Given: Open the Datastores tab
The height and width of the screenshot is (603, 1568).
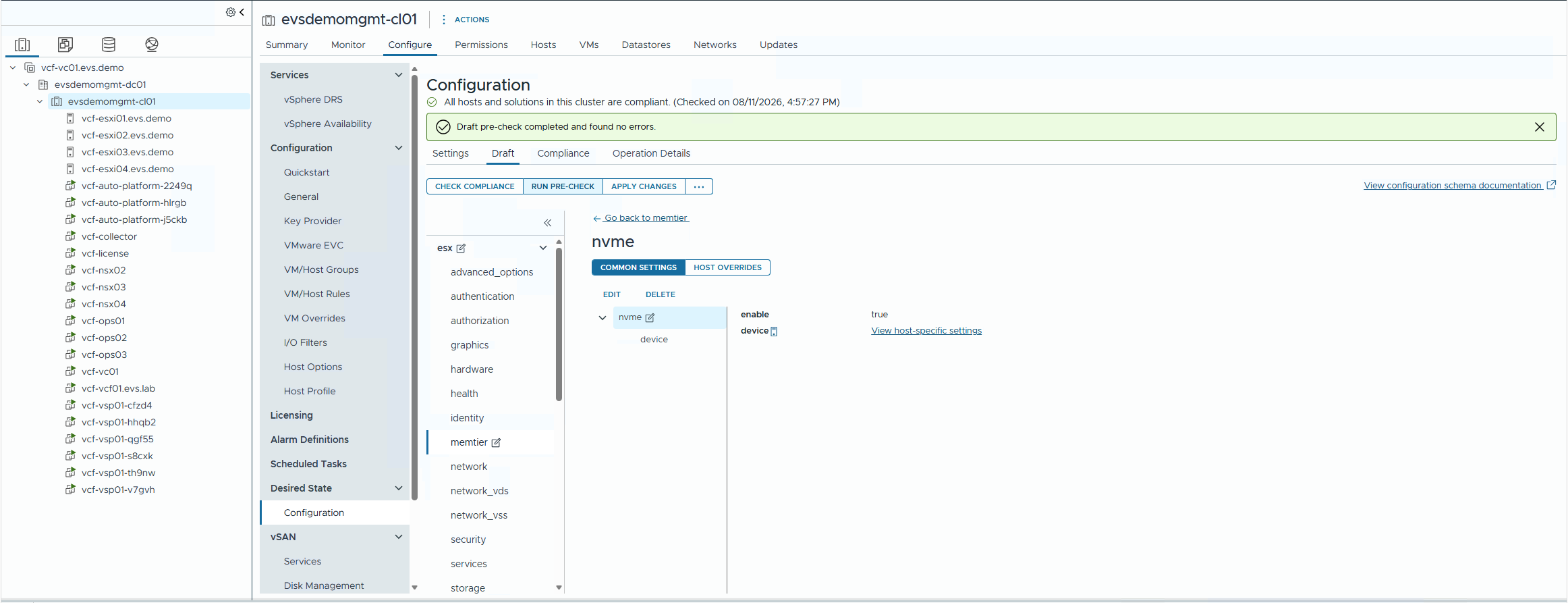Looking at the screenshot, I should tap(646, 45).
